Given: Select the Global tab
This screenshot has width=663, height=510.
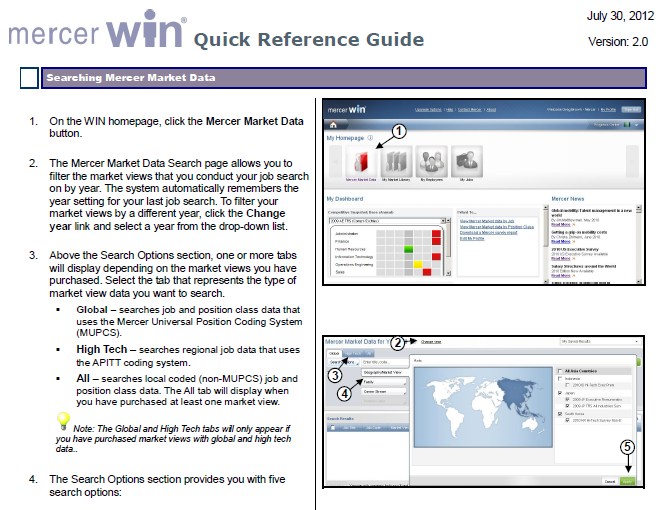Looking at the screenshot, I should (x=334, y=353).
